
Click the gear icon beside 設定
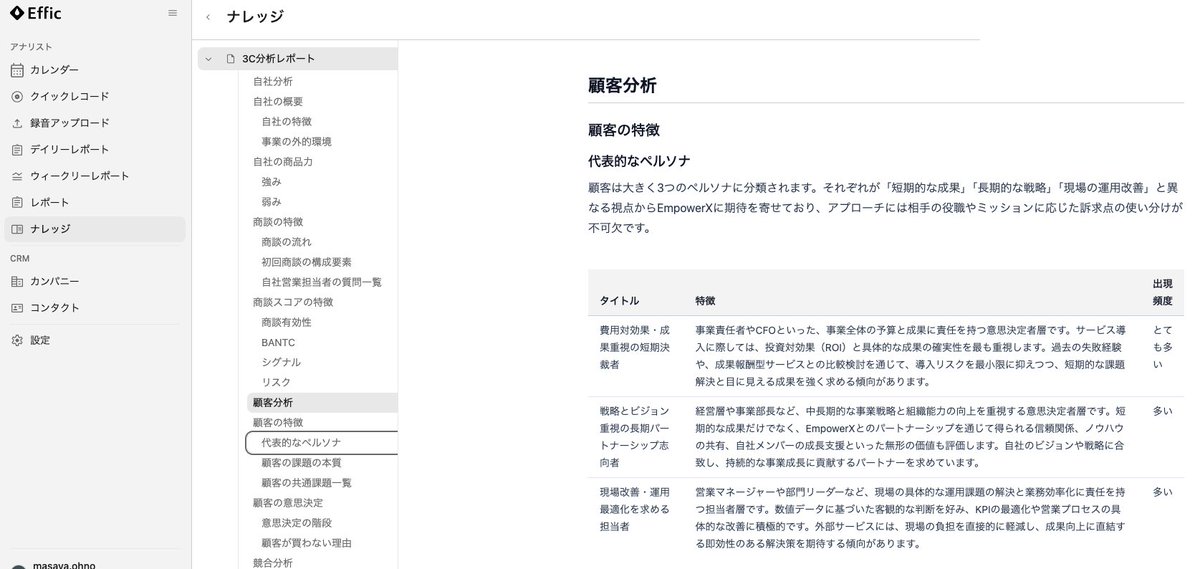click(17, 340)
